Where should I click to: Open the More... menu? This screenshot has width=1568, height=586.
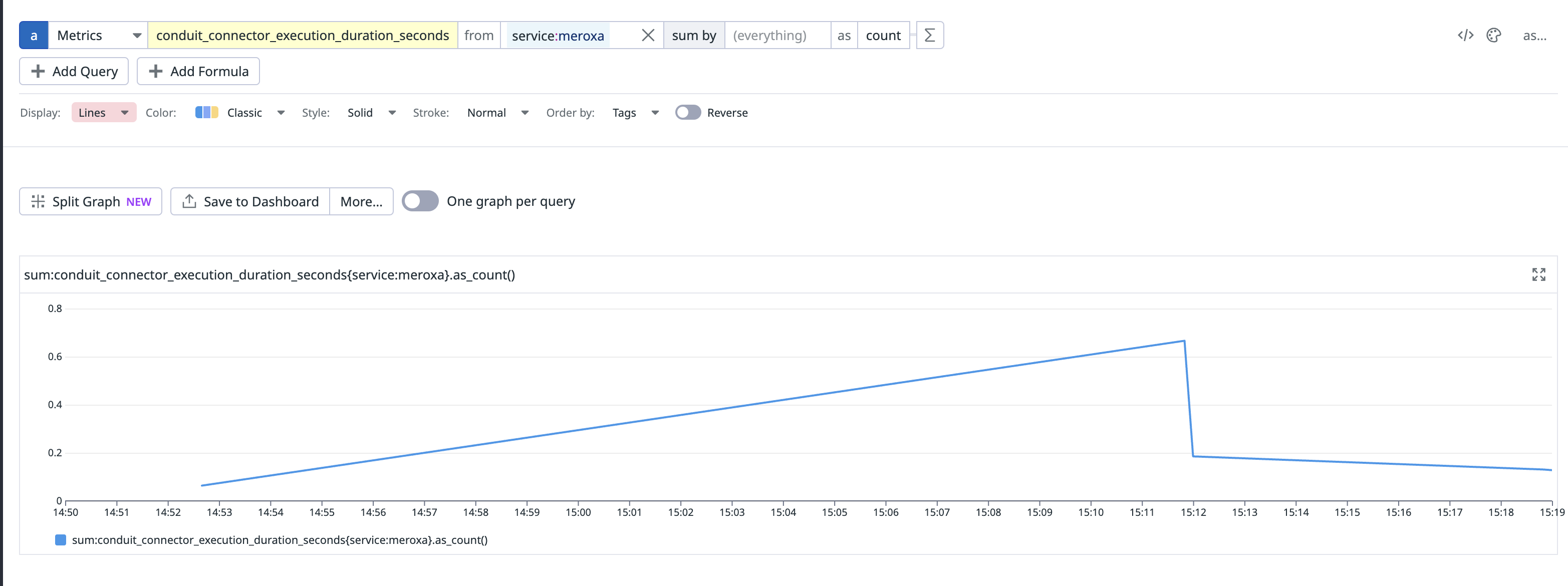coord(361,201)
